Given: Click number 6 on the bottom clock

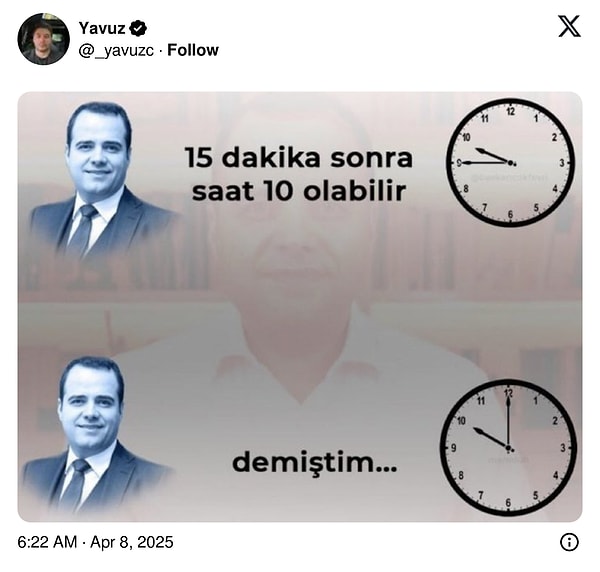Looking at the screenshot, I should tap(508, 502).
